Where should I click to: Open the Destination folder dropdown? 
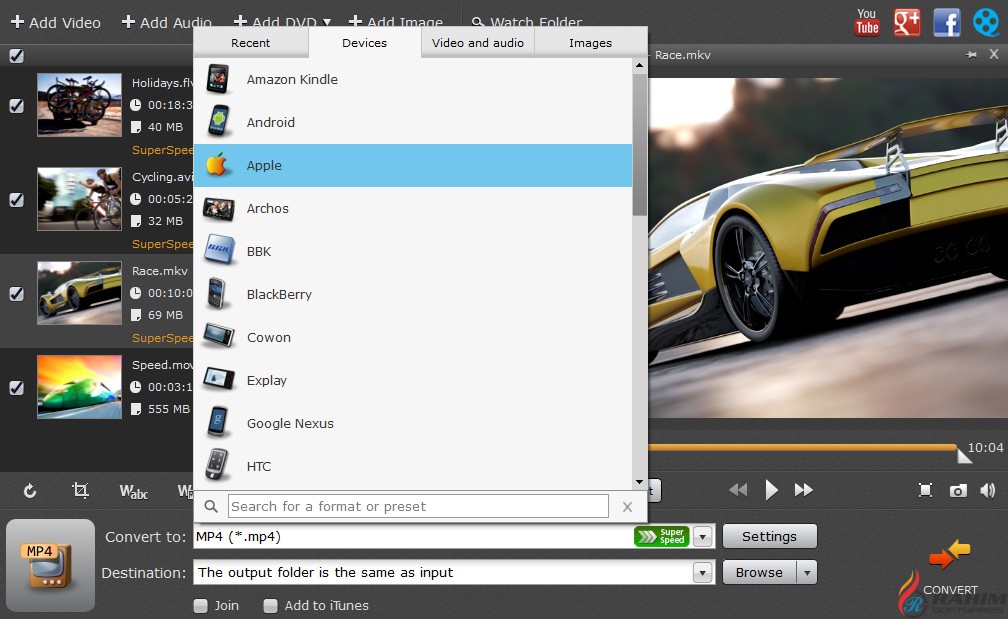[x=703, y=573]
